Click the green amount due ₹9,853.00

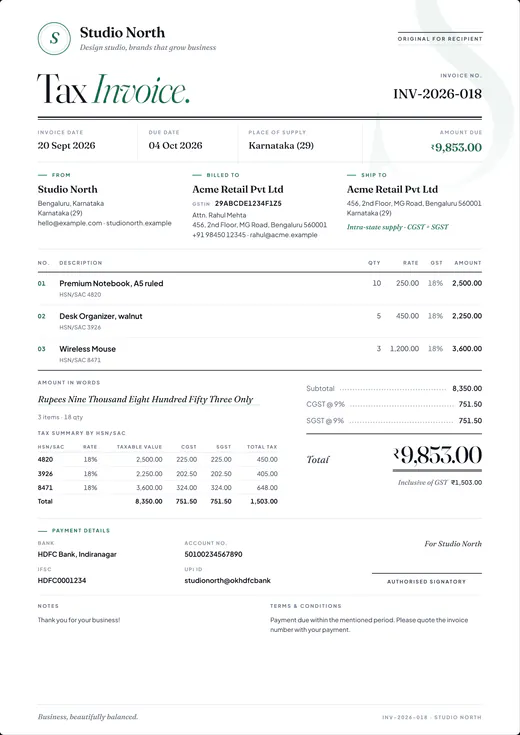tap(456, 147)
